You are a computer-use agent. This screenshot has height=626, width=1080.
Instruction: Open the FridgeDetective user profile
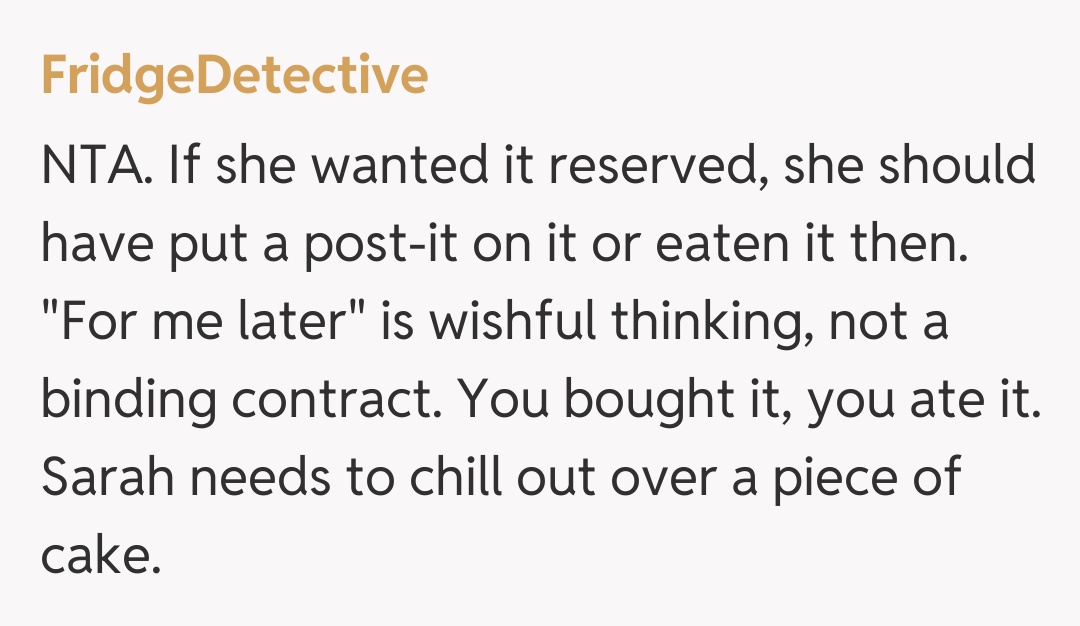(x=234, y=76)
